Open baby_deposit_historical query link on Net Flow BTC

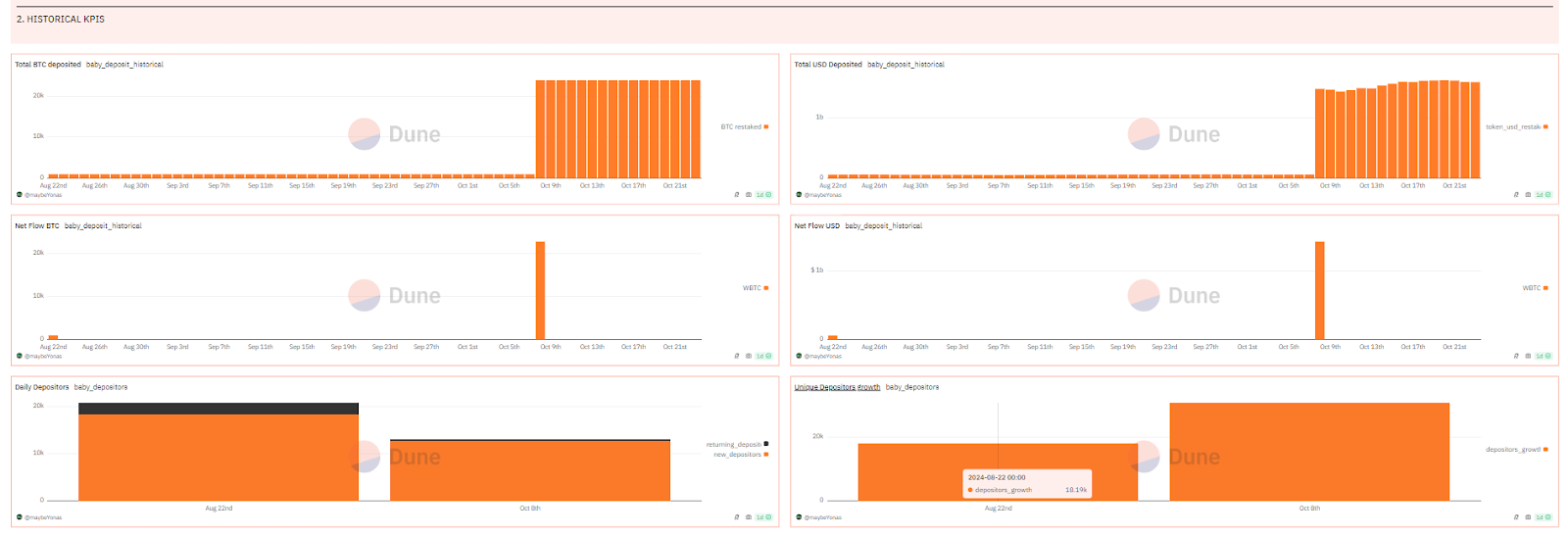[x=103, y=226]
